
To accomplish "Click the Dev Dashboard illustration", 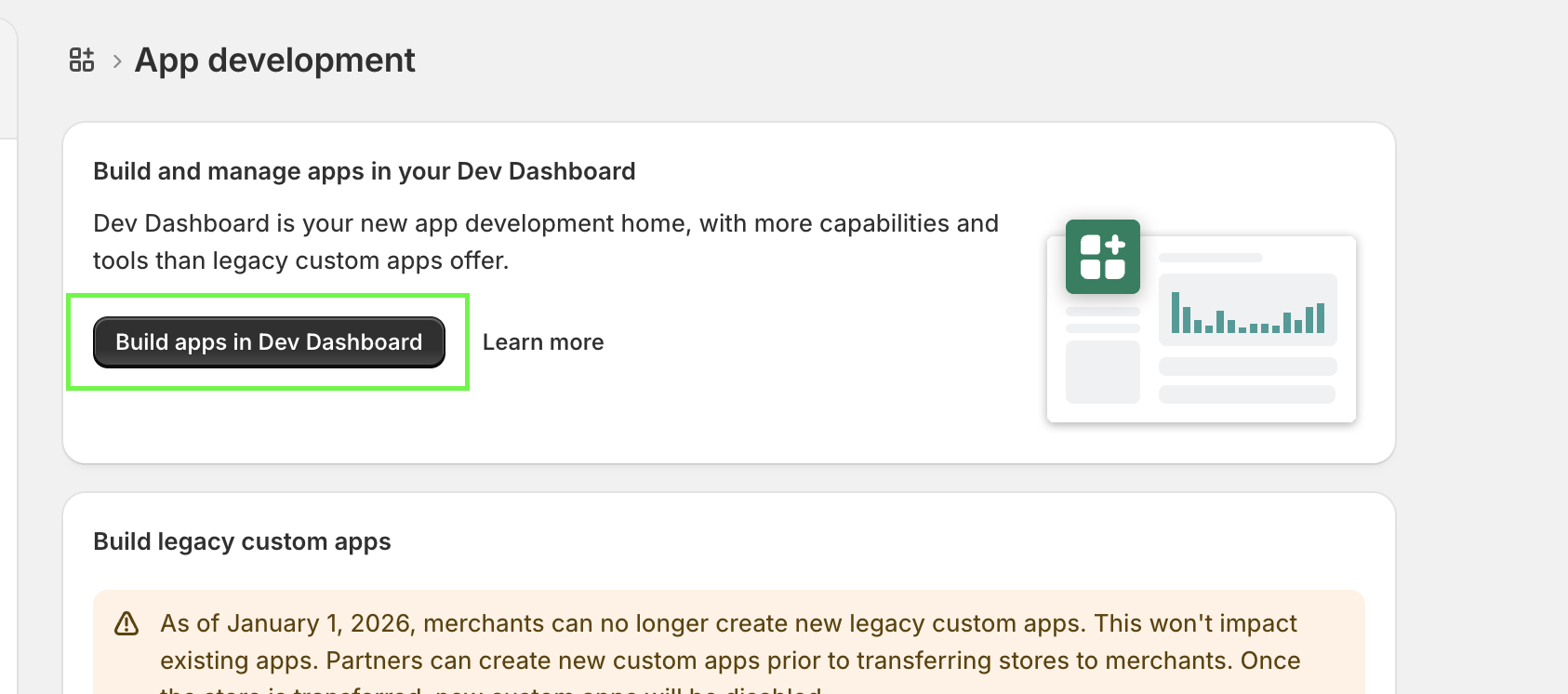I will tap(1202, 322).
